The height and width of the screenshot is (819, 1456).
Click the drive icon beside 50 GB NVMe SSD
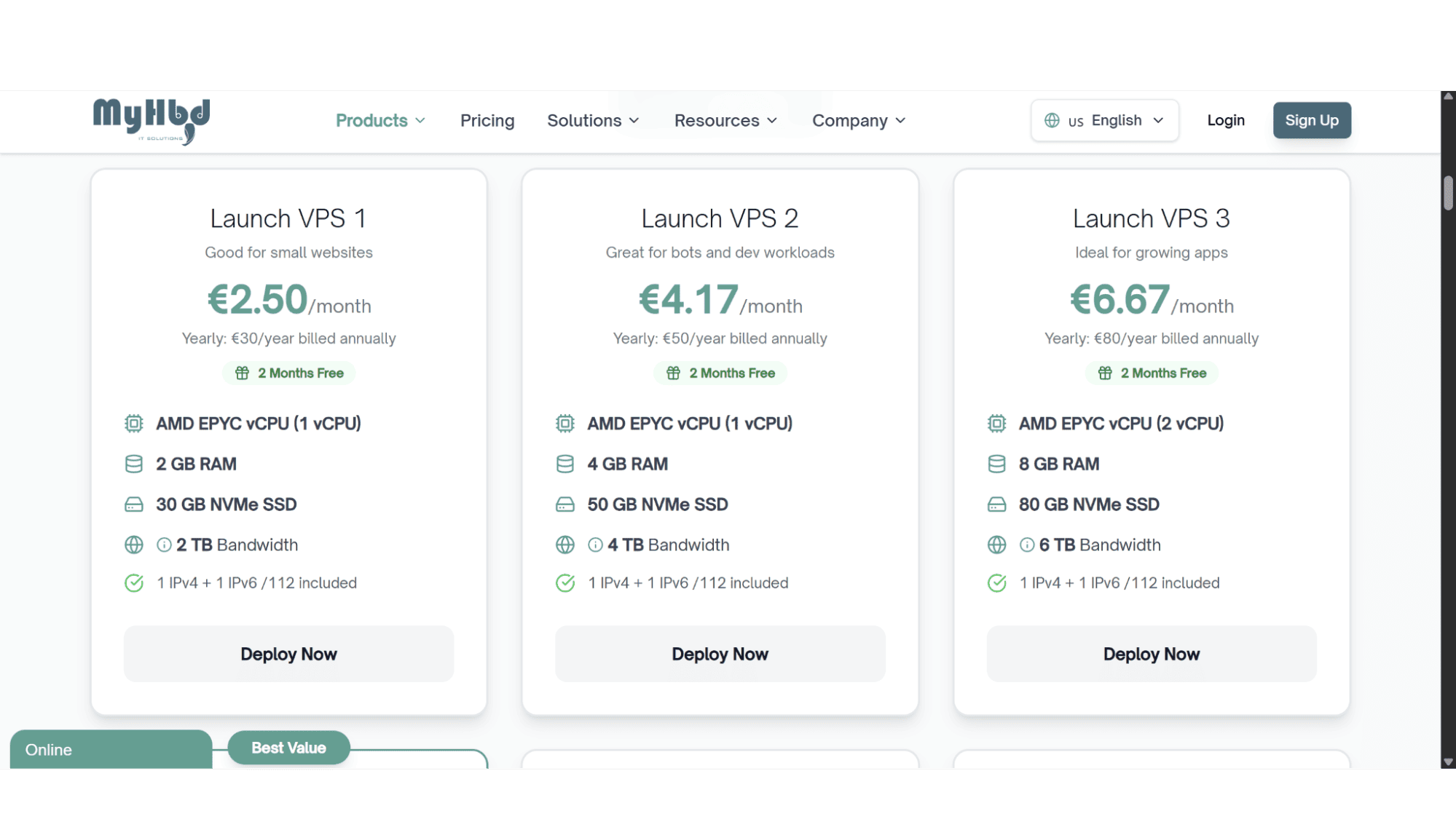coord(565,505)
